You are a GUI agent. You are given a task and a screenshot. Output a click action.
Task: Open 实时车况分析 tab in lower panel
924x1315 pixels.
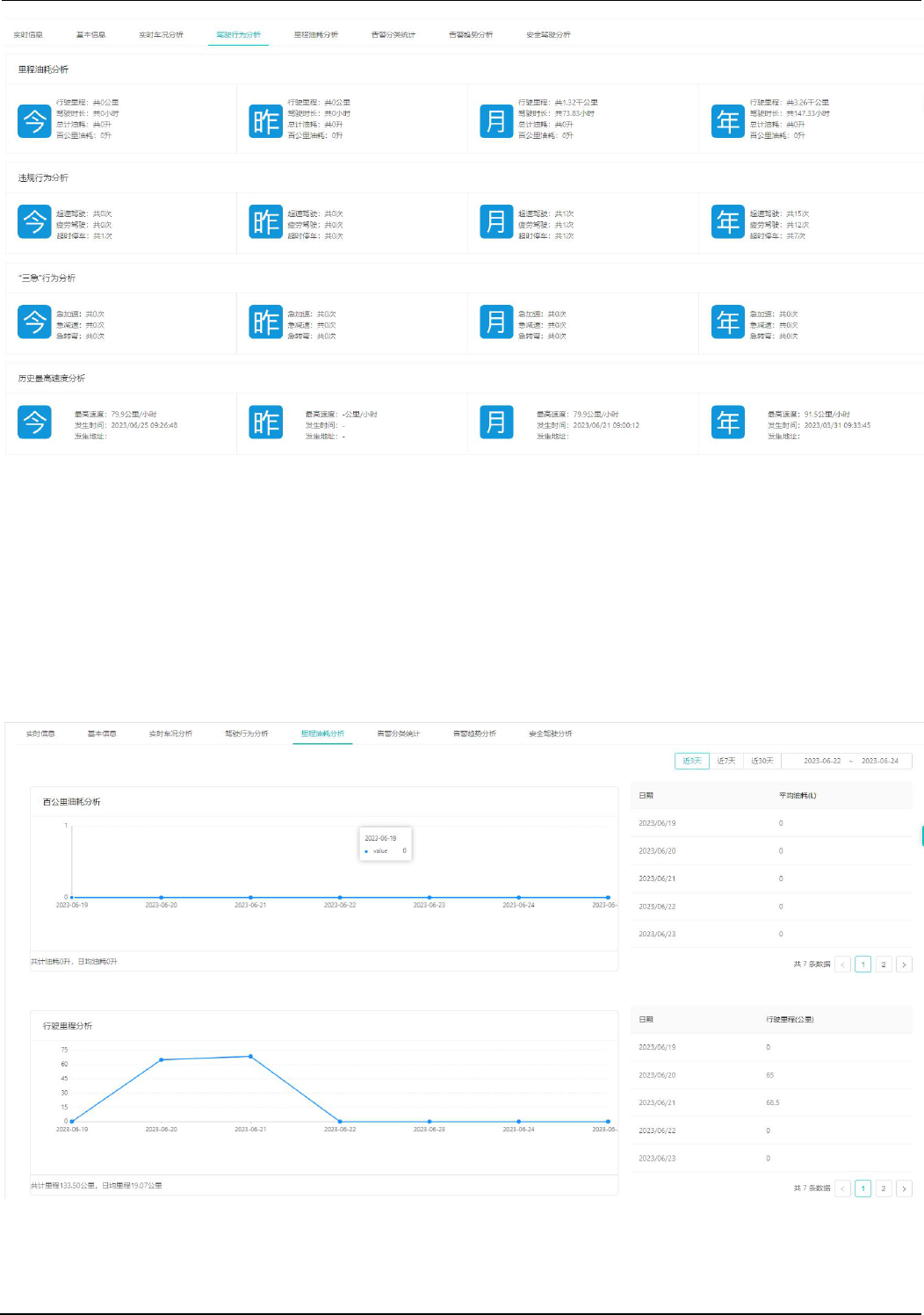[x=170, y=733]
